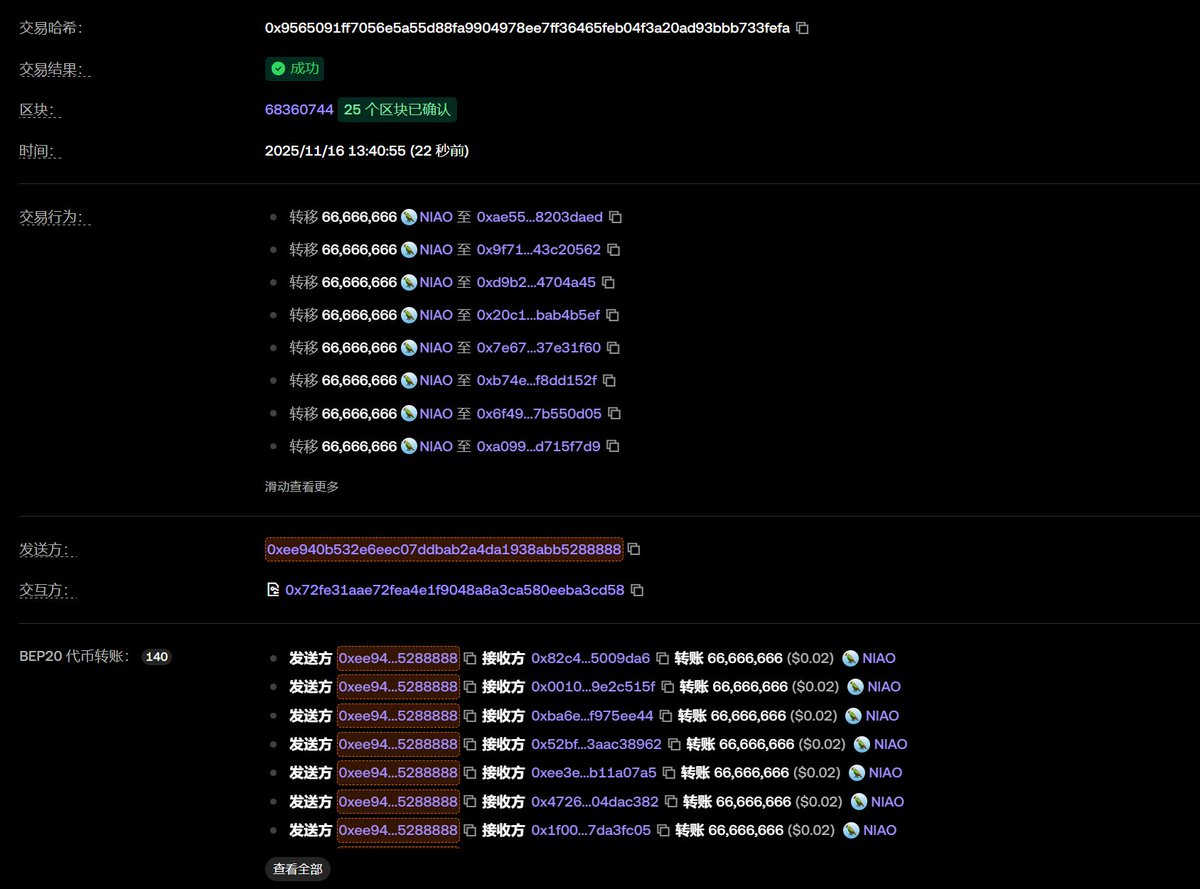This screenshot has height=889, width=1200.
Task: Open address 0xa099...d715f7d9
Action: click(539, 446)
